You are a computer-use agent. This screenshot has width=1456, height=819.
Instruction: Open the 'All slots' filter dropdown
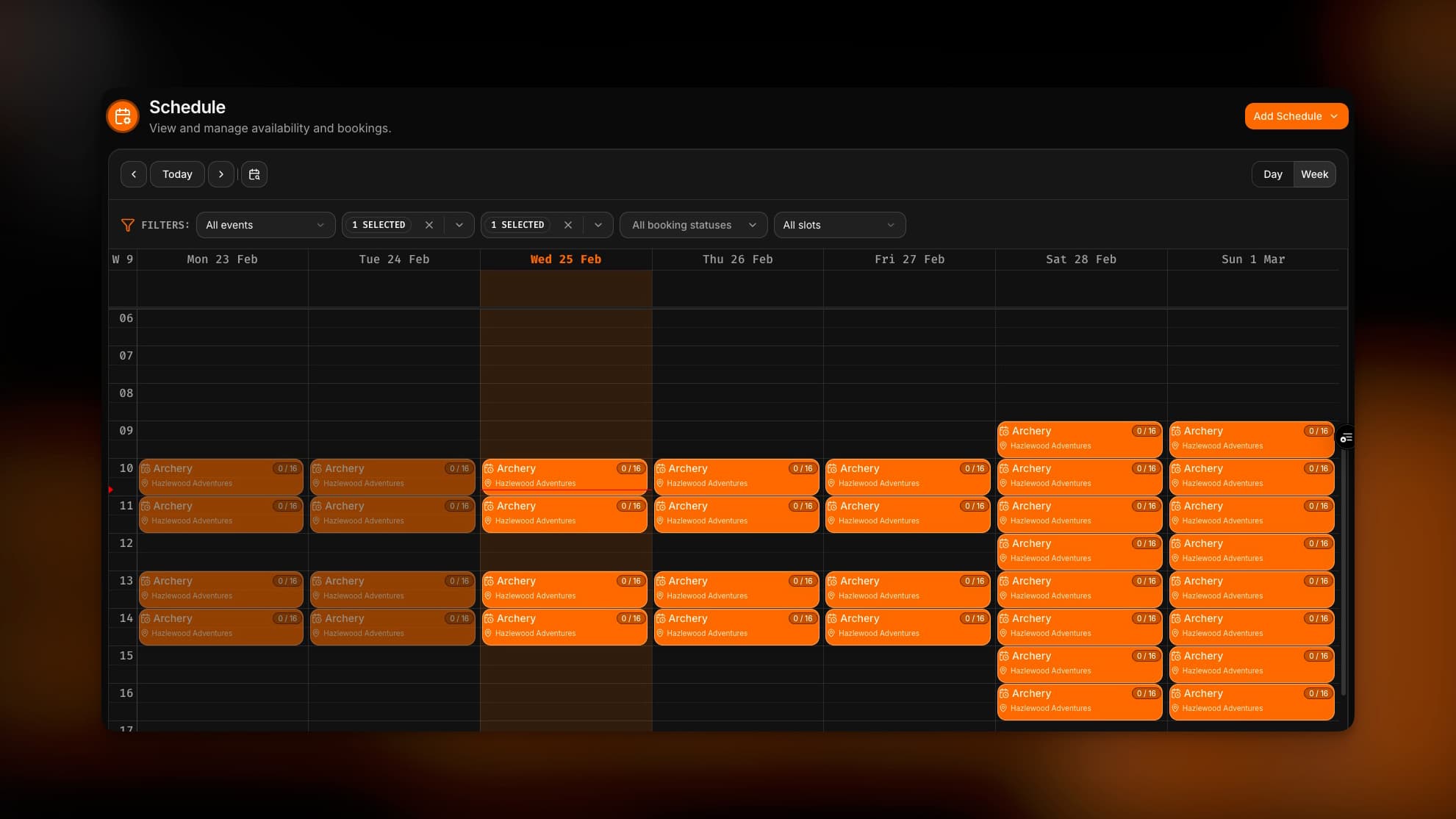[839, 225]
